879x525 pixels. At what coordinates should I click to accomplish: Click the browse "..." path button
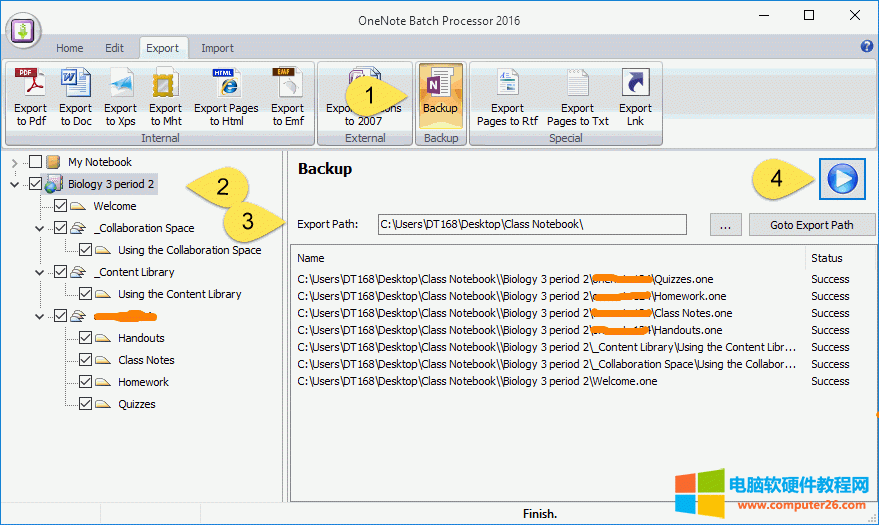pos(725,225)
